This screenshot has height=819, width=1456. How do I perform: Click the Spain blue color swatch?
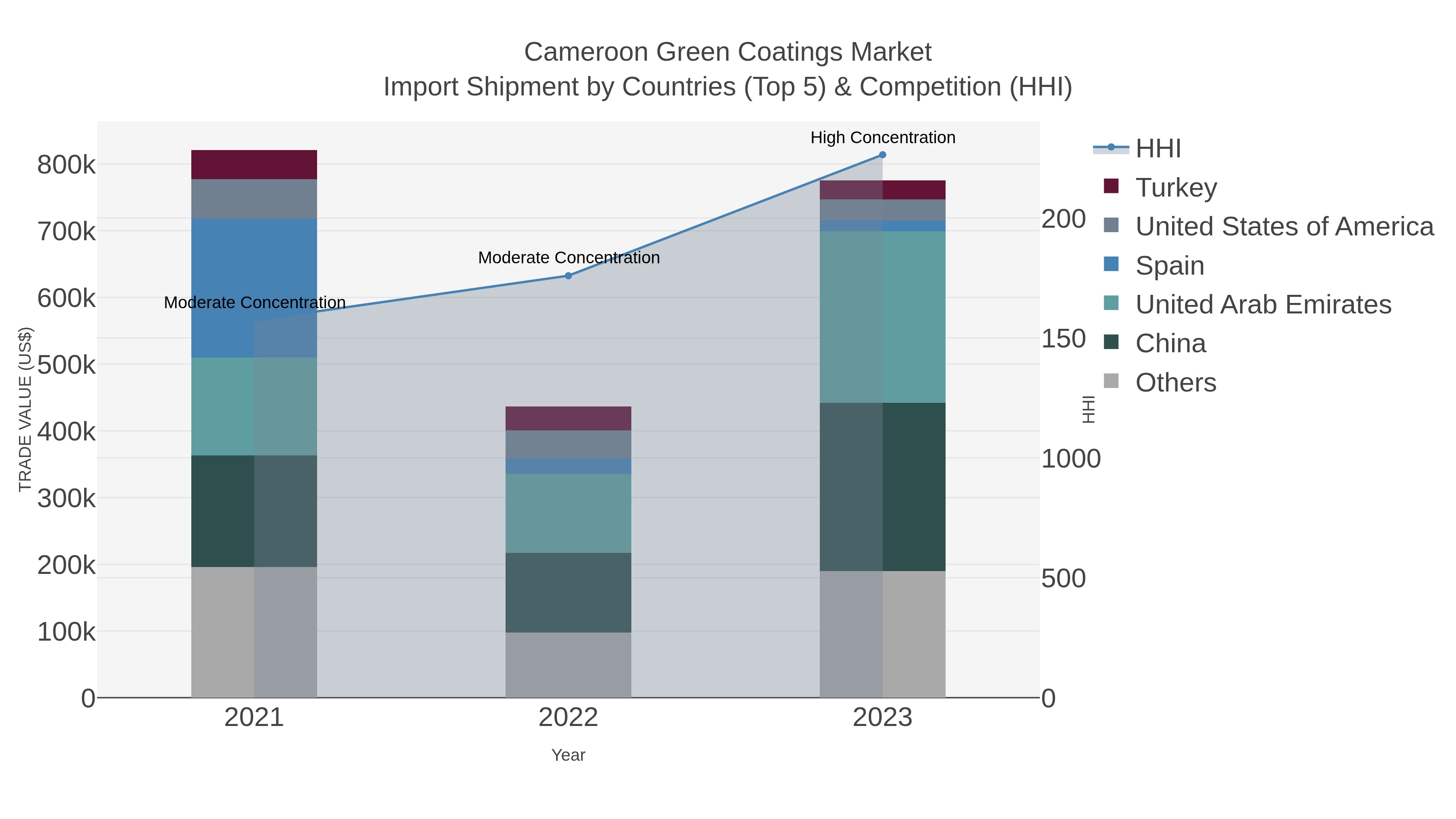[1111, 264]
